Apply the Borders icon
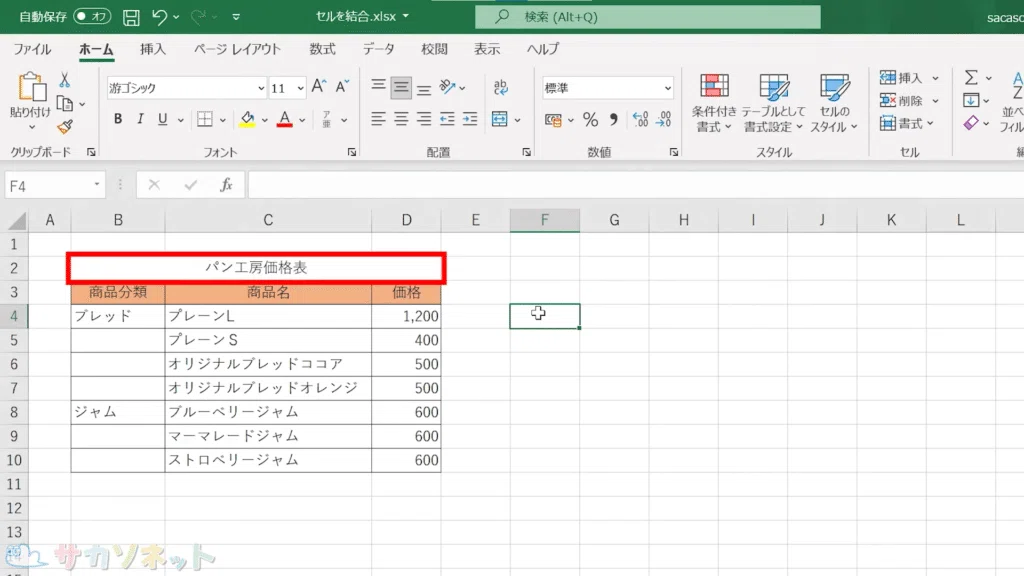Screen dimensions: 1024x576 205,119
